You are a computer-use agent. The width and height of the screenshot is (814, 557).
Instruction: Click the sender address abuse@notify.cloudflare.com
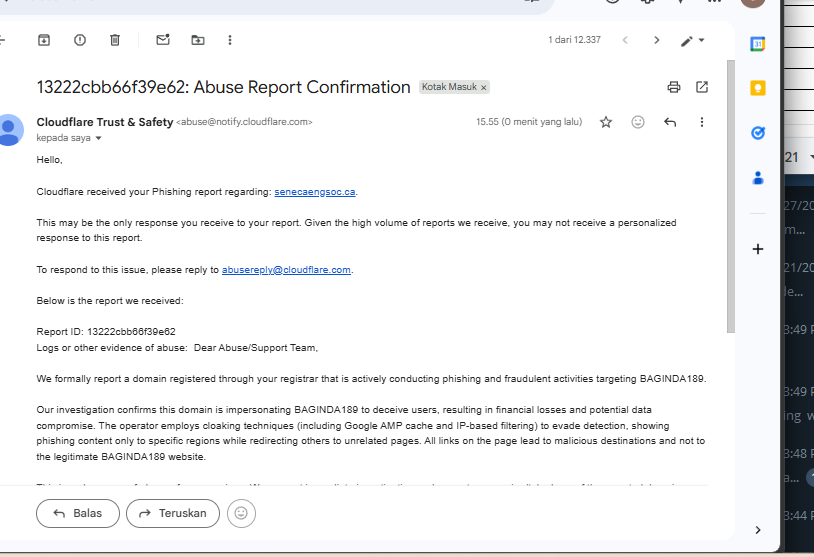click(245, 122)
